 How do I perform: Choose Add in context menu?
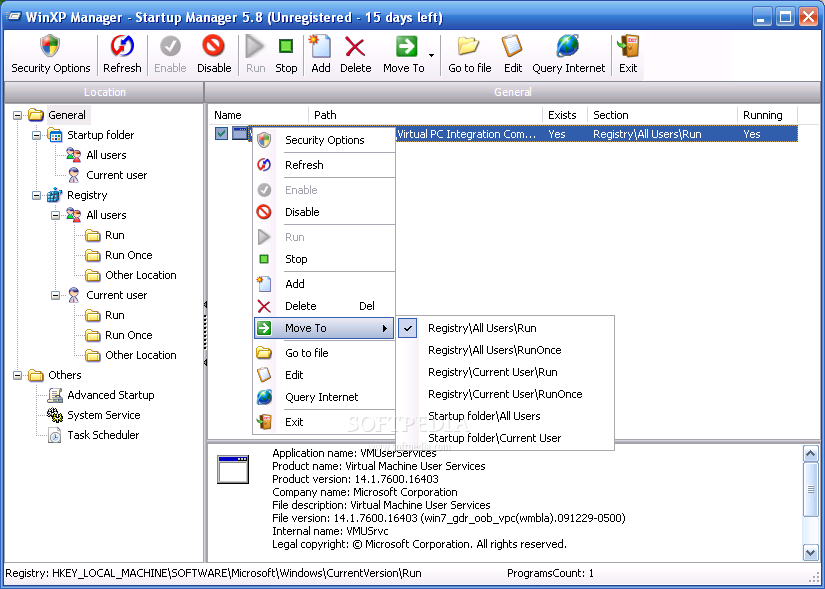pos(324,284)
